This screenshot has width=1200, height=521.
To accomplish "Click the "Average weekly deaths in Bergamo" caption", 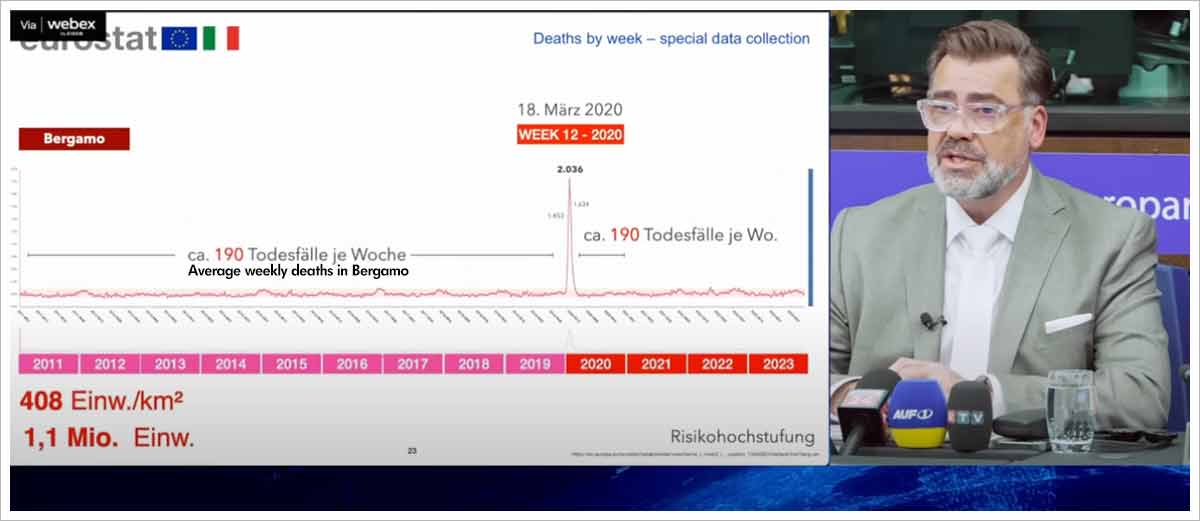I will [x=298, y=271].
